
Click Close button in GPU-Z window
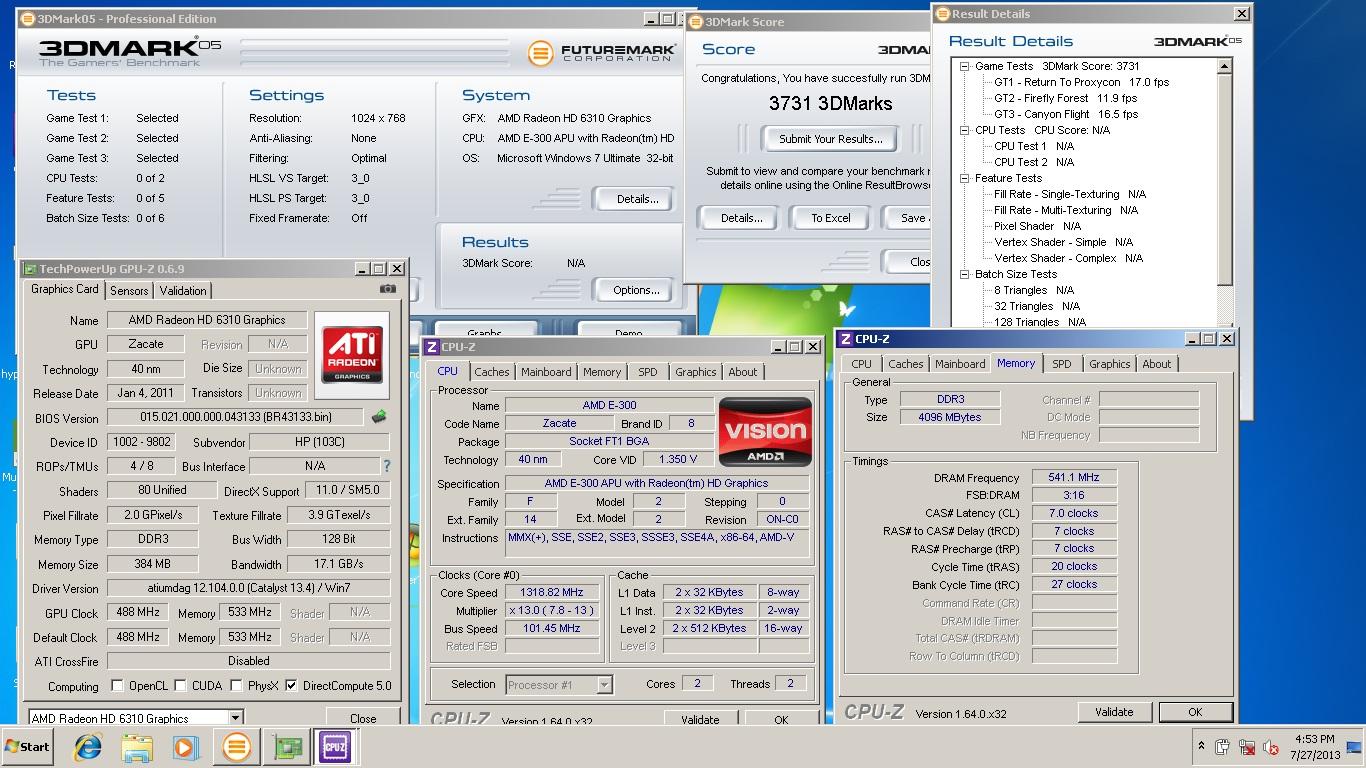pos(363,718)
